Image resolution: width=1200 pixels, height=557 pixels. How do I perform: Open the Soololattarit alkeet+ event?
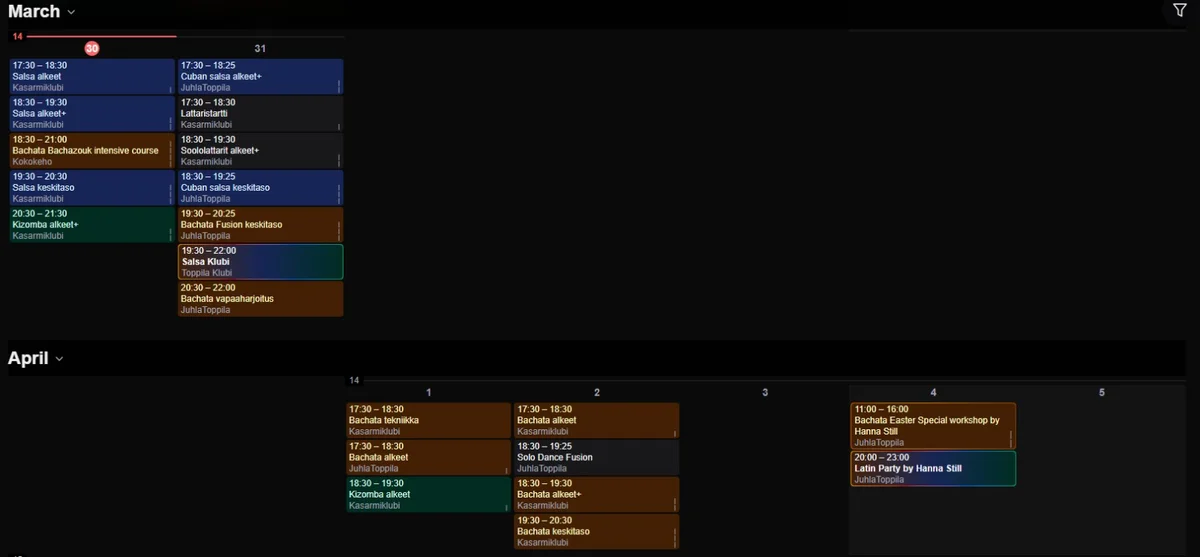[260, 151]
